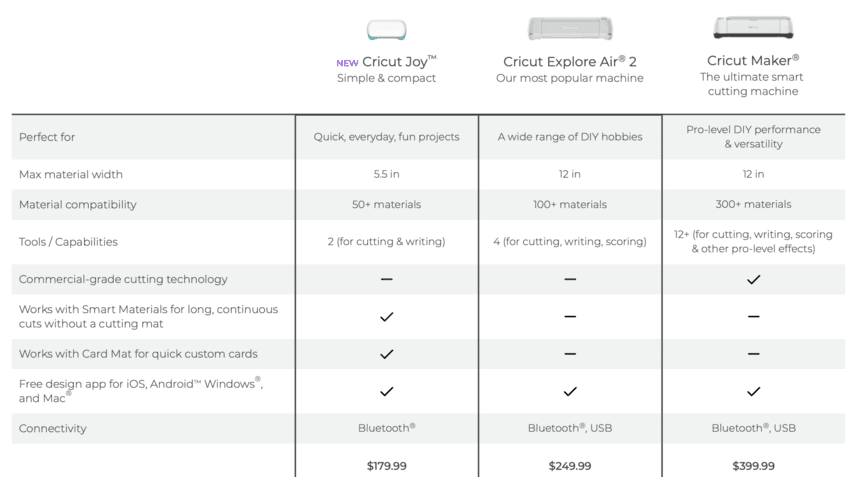
Task: Click the $399.99 Cricut Maker price
Action: click(x=753, y=466)
